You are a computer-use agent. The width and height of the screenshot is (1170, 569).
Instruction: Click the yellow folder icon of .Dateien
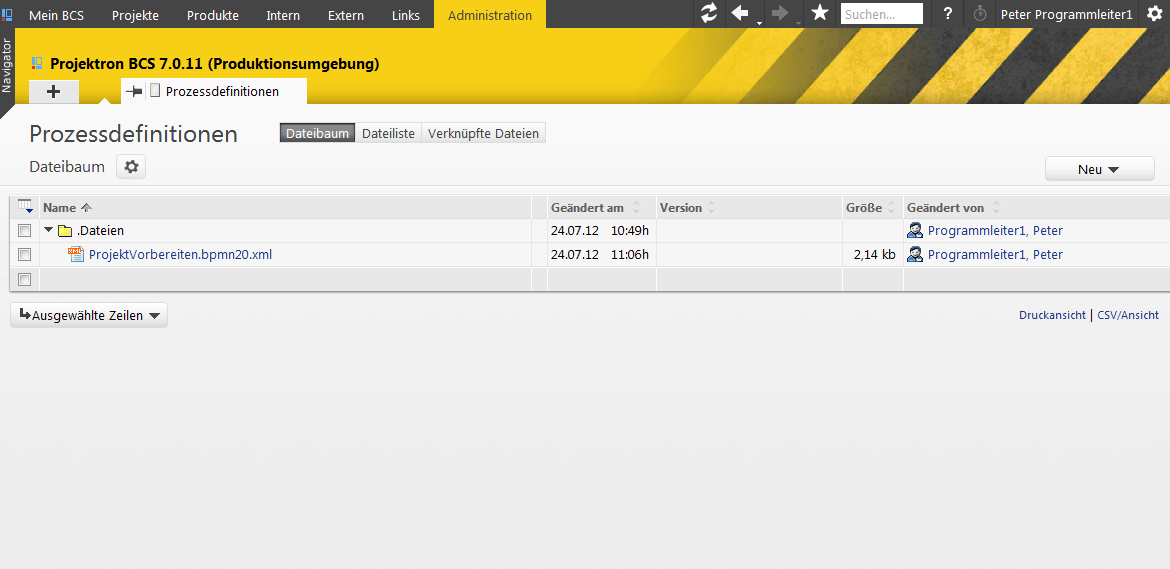[65, 231]
